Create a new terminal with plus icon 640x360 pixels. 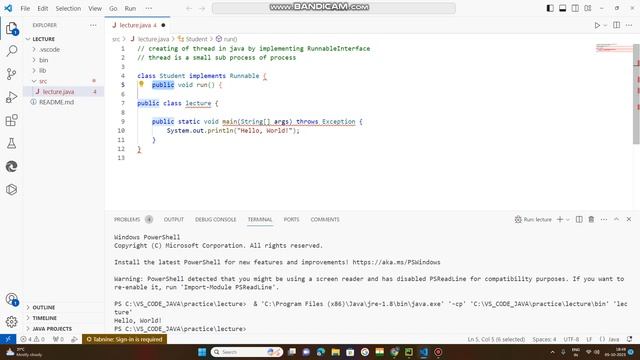560,219
